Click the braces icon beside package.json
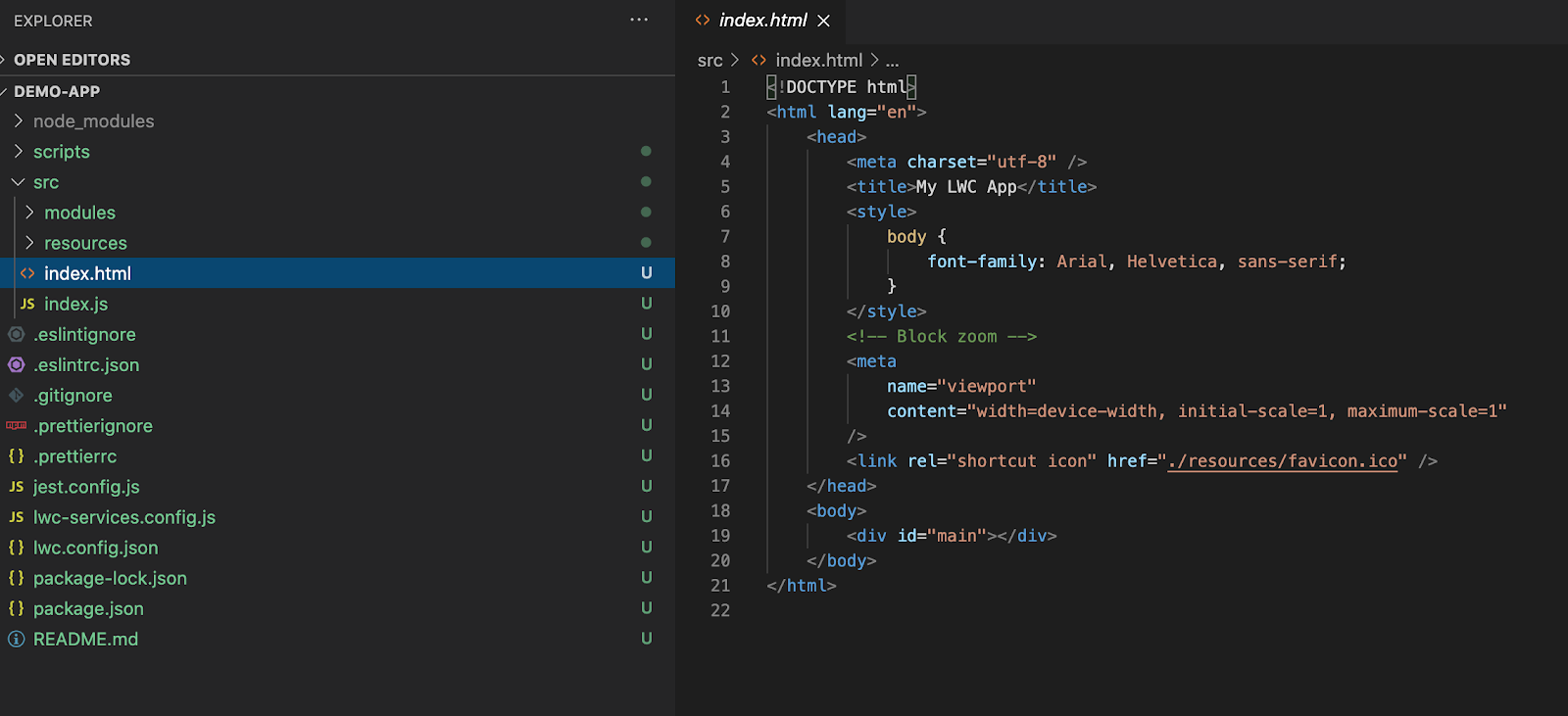 point(17,608)
